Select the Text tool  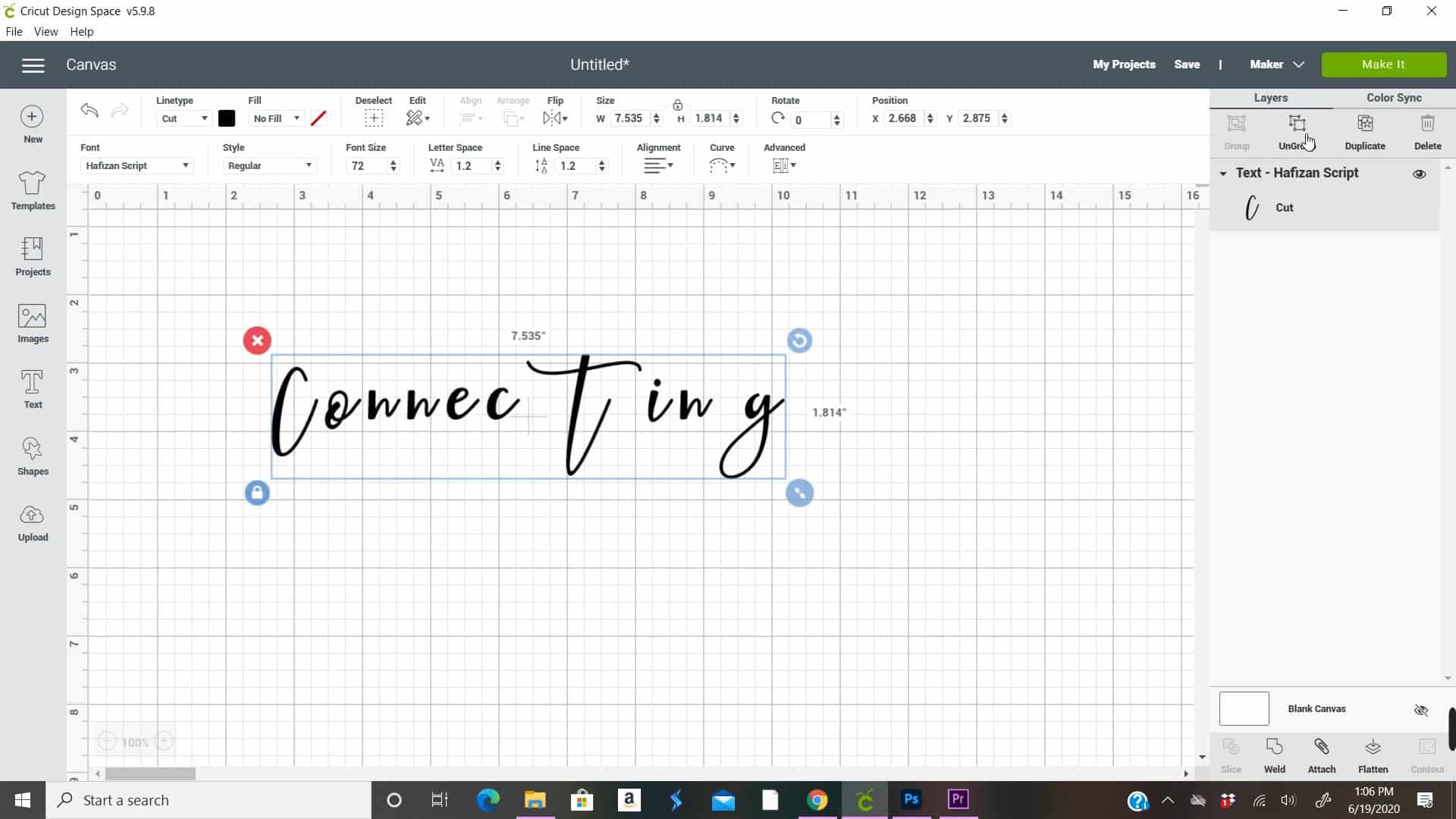click(33, 390)
